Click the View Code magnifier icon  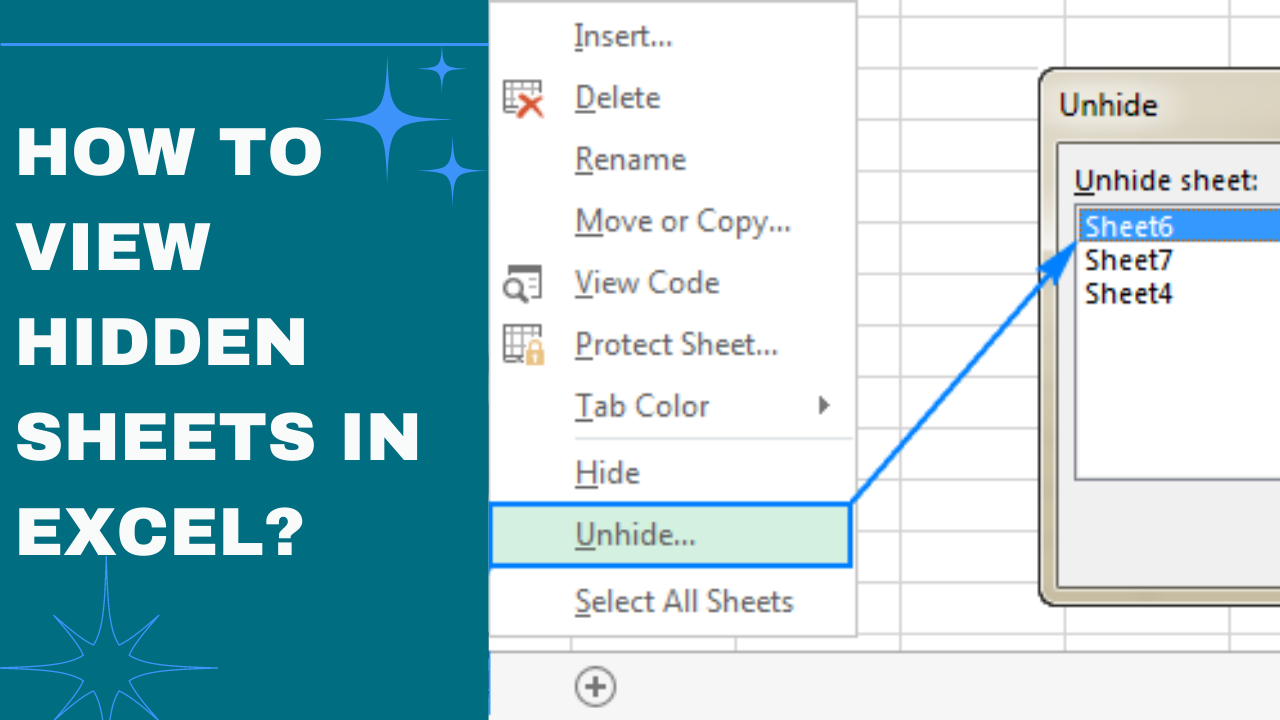click(x=524, y=283)
